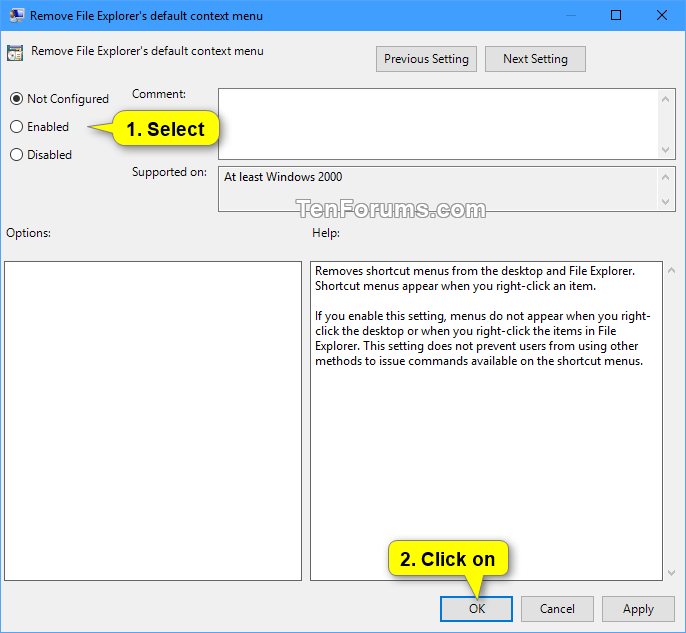686x633 pixels.
Task: Cancel the policy dialog
Action: pyautogui.click(x=557, y=609)
